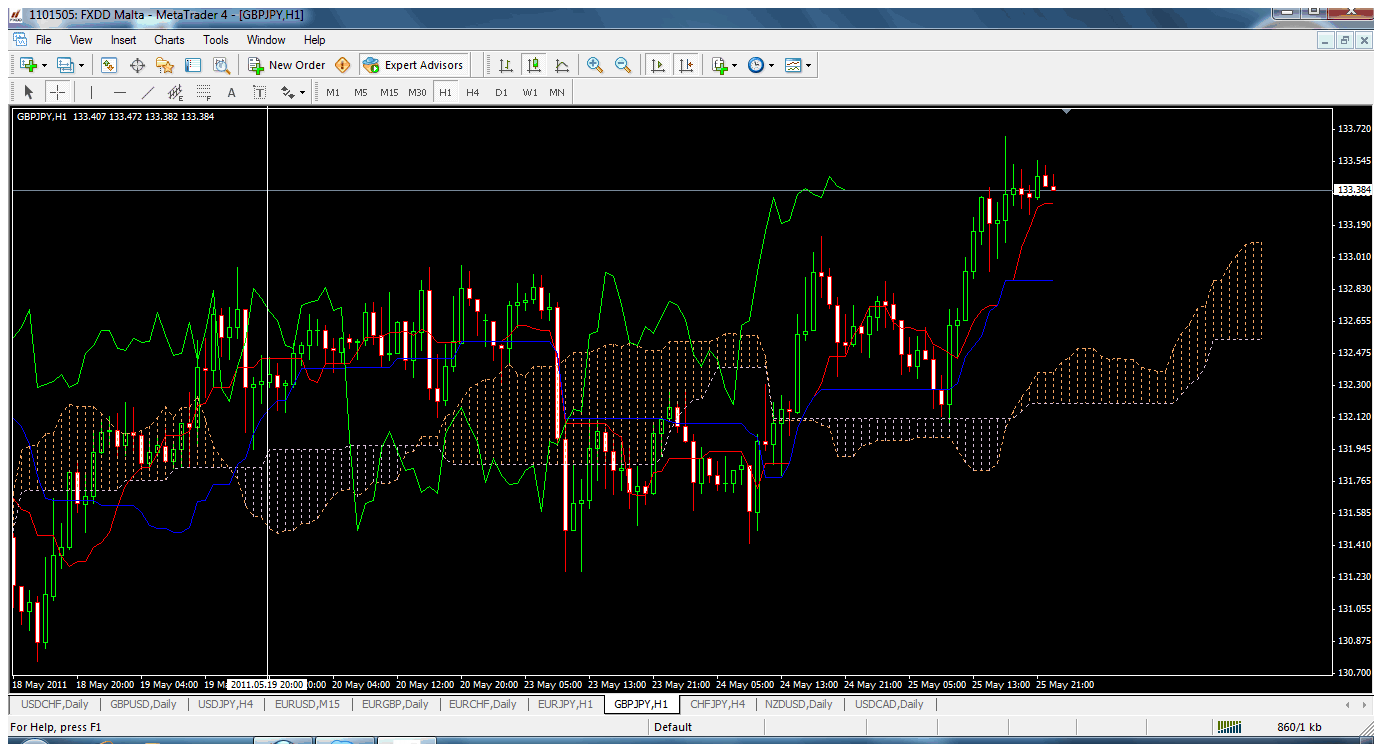
Task: Draw a horizontal line tool
Action: point(120,92)
